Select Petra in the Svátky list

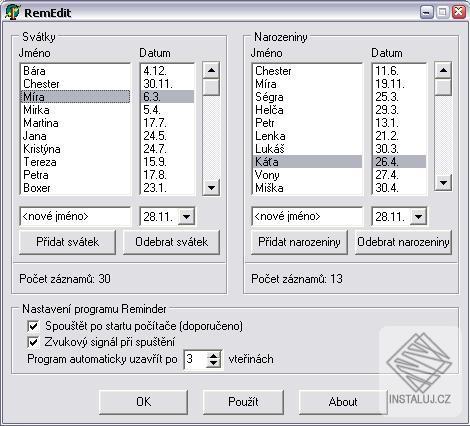click(x=75, y=175)
